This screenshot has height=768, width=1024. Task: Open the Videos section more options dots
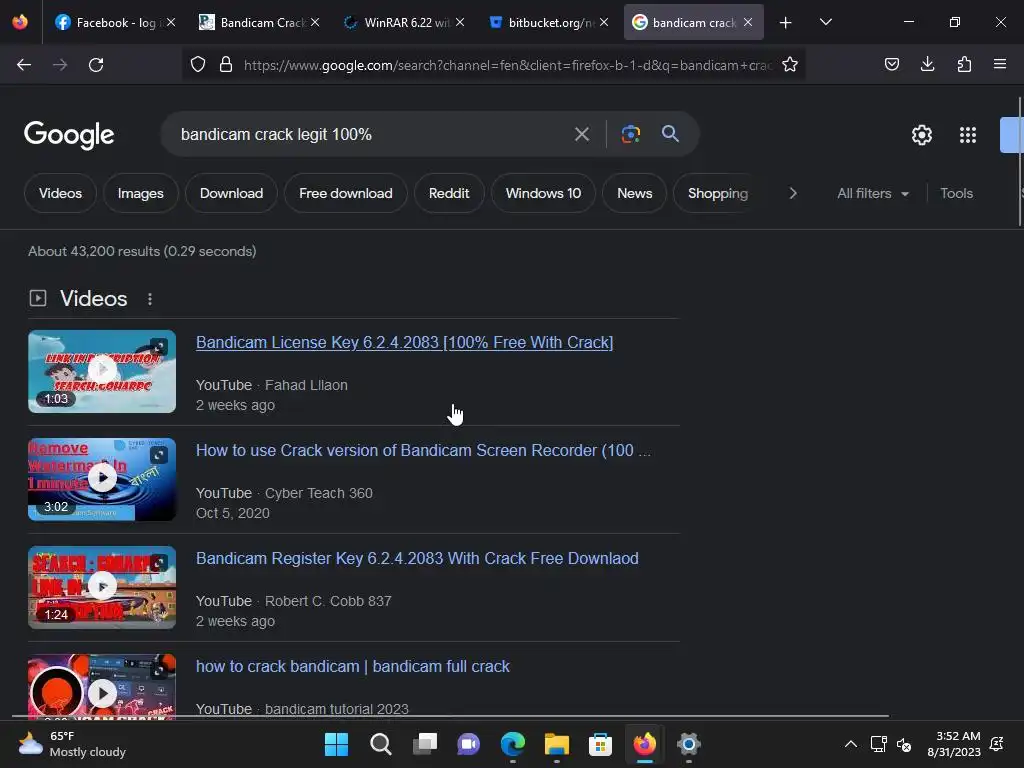pyautogui.click(x=150, y=298)
